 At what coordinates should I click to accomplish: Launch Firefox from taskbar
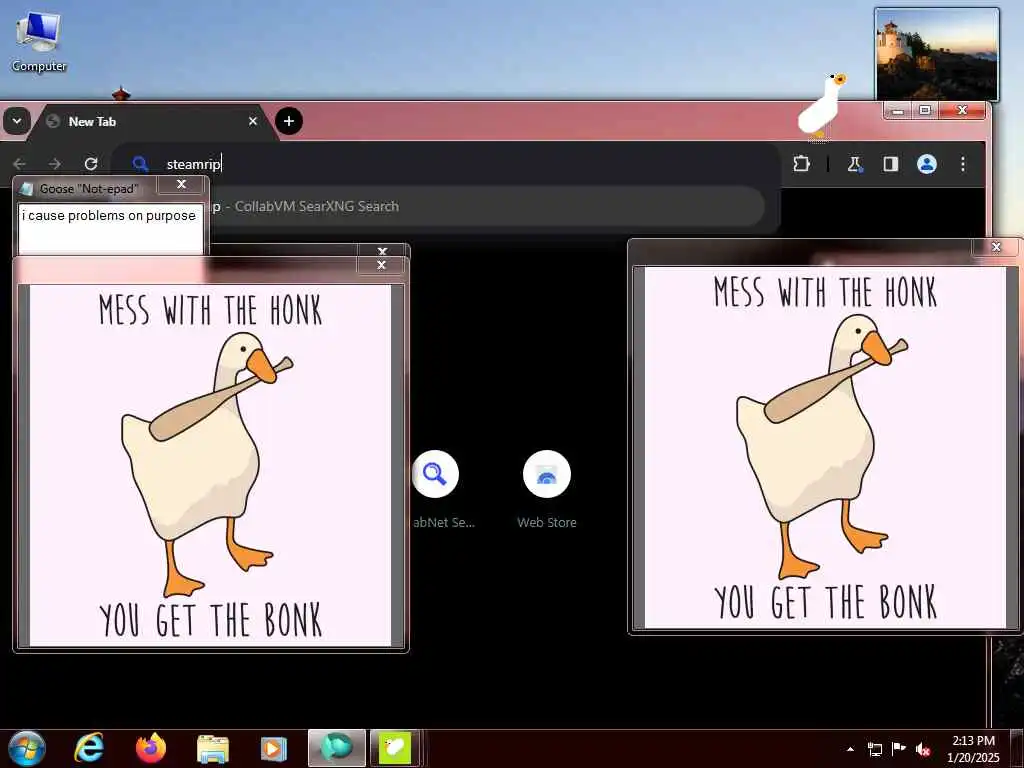pos(151,748)
